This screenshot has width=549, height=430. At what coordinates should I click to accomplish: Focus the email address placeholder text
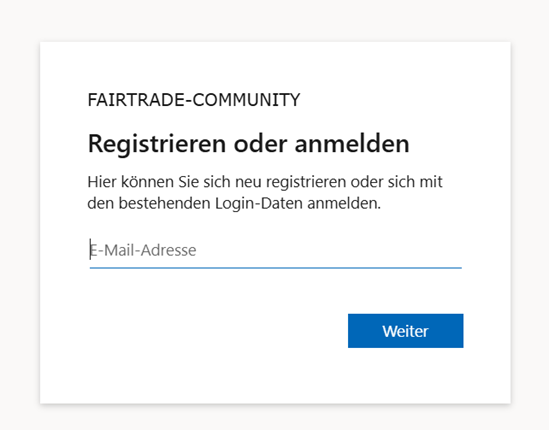coord(143,250)
